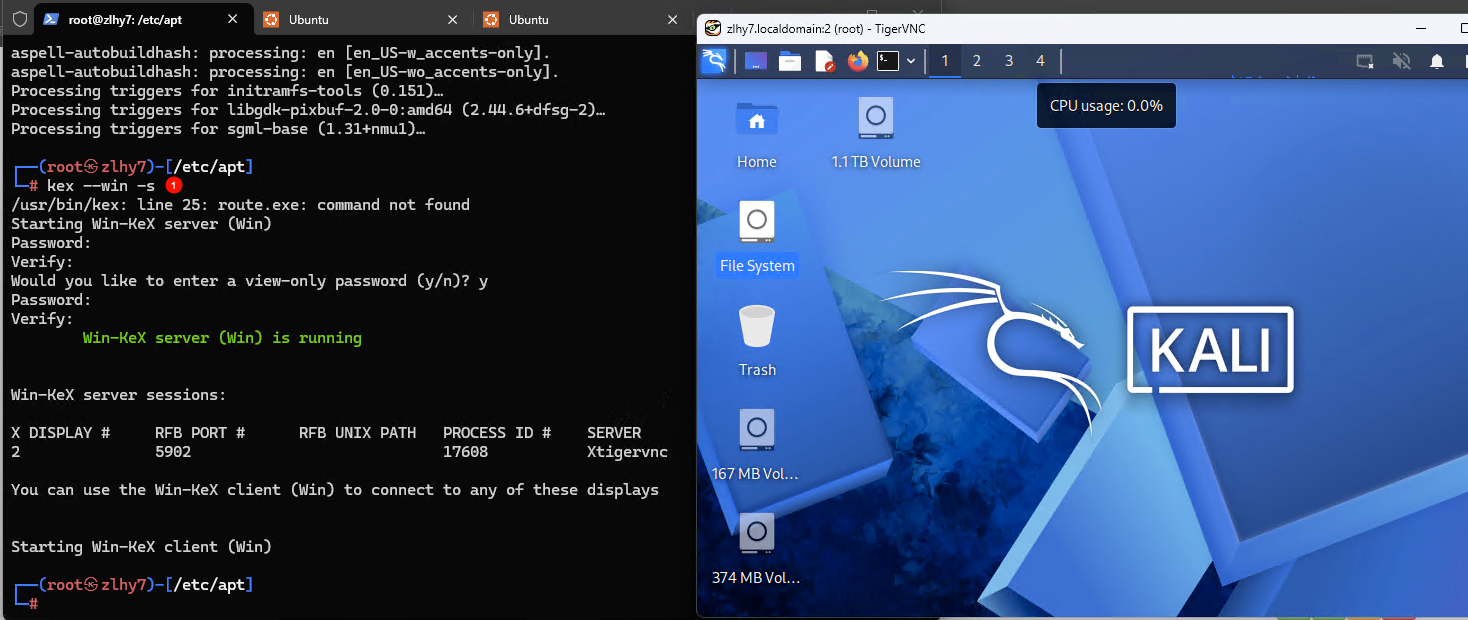Switch to workspace 4 in Kali panel
The image size is (1468, 620).
click(x=1040, y=61)
